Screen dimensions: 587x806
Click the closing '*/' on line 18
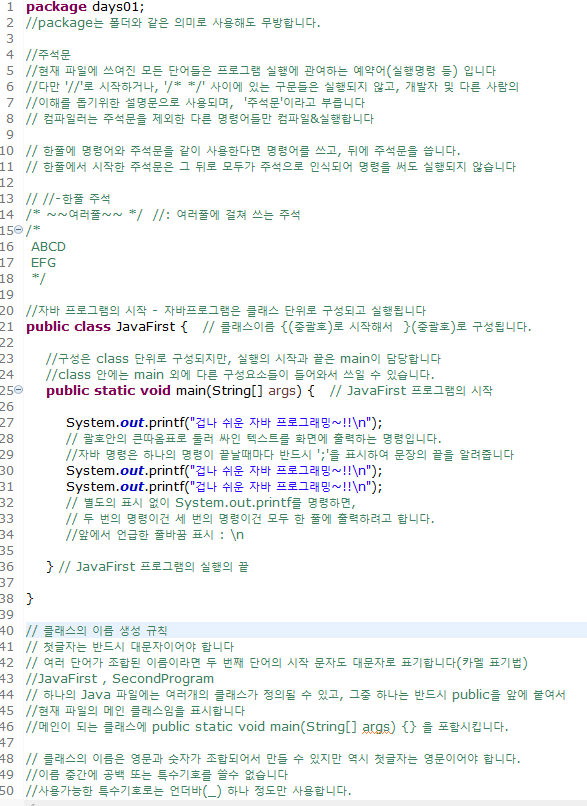(x=39, y=279)
